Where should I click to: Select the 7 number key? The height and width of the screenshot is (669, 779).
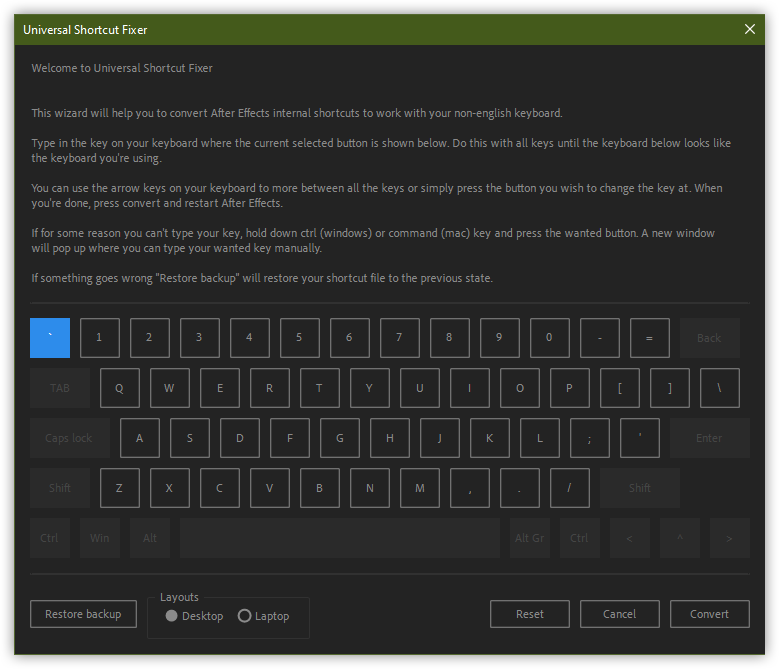tap(400, 338)
